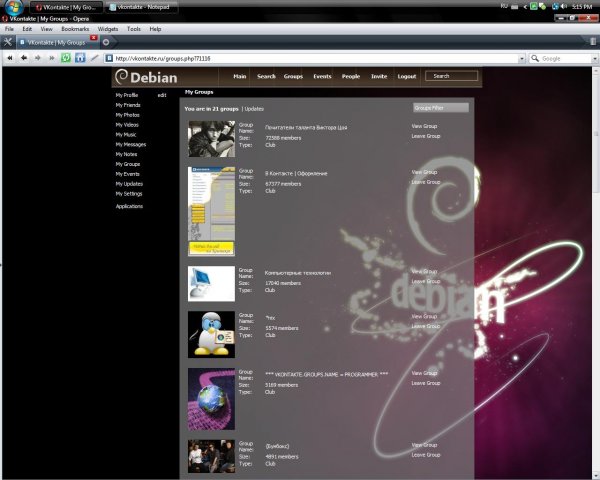Open My Photos in sidebar
This screenshot has height=480, width=600.
tap(127, 115)
